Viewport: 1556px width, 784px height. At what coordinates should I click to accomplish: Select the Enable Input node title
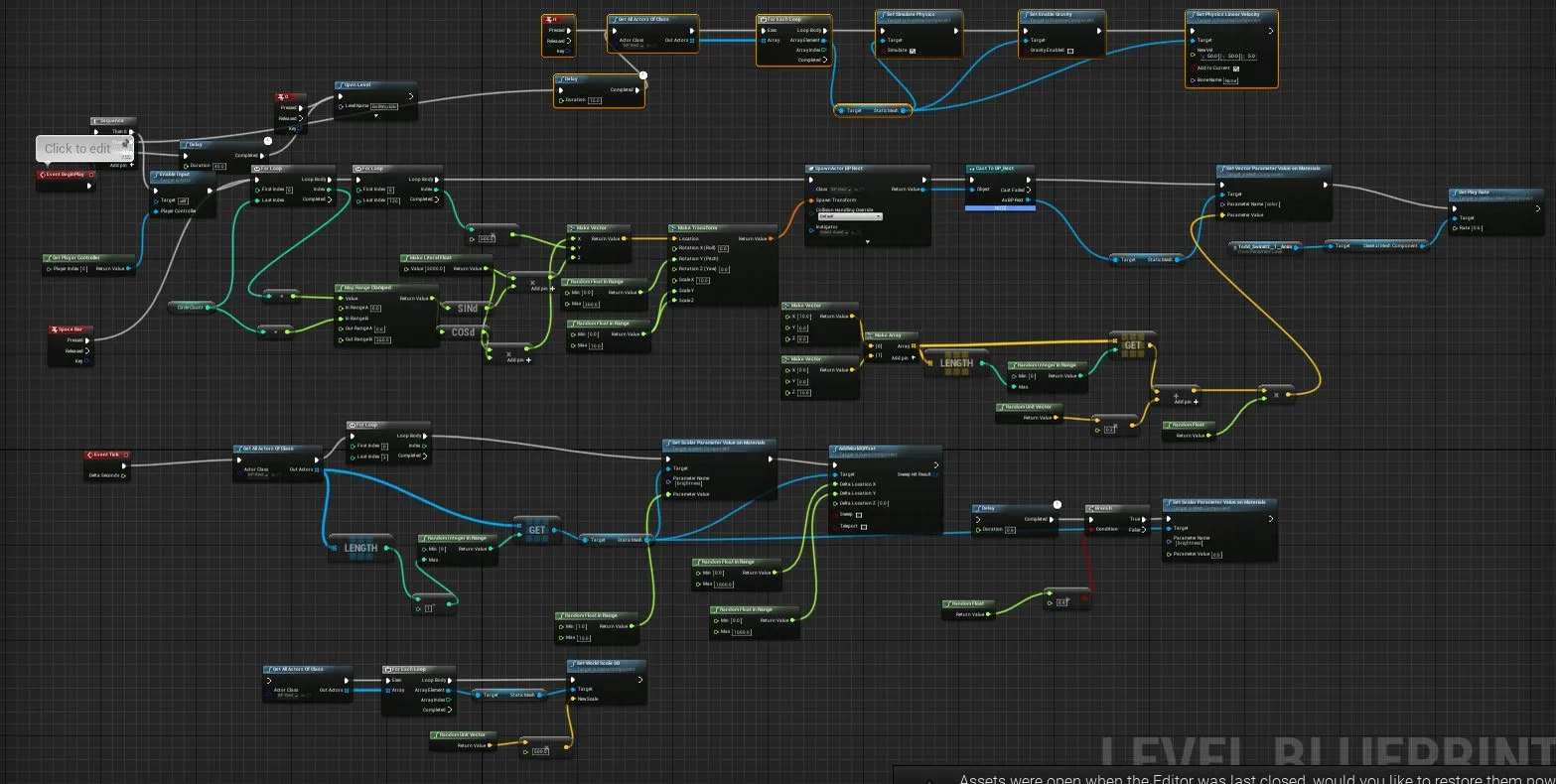(x=175, y=175)
